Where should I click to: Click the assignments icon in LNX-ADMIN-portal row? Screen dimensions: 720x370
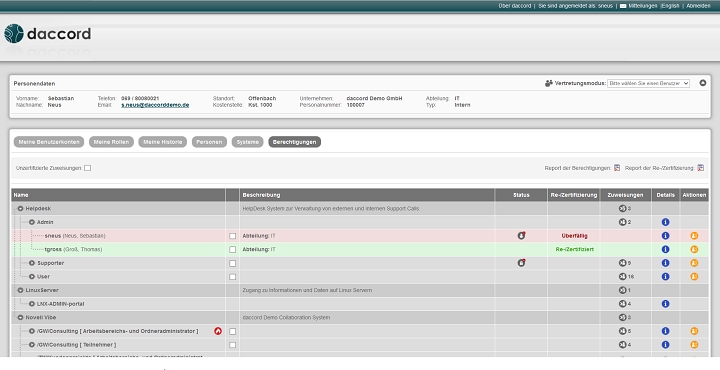622,304
